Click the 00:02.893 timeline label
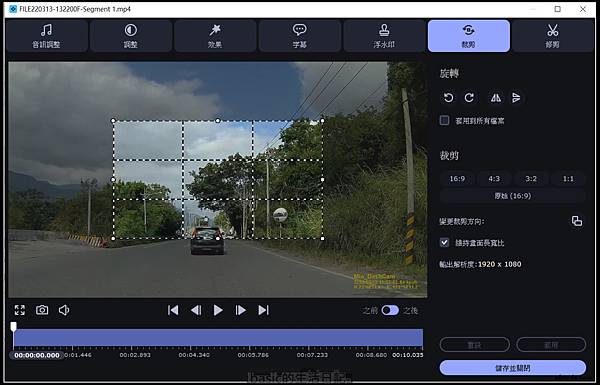 point(135,355)
